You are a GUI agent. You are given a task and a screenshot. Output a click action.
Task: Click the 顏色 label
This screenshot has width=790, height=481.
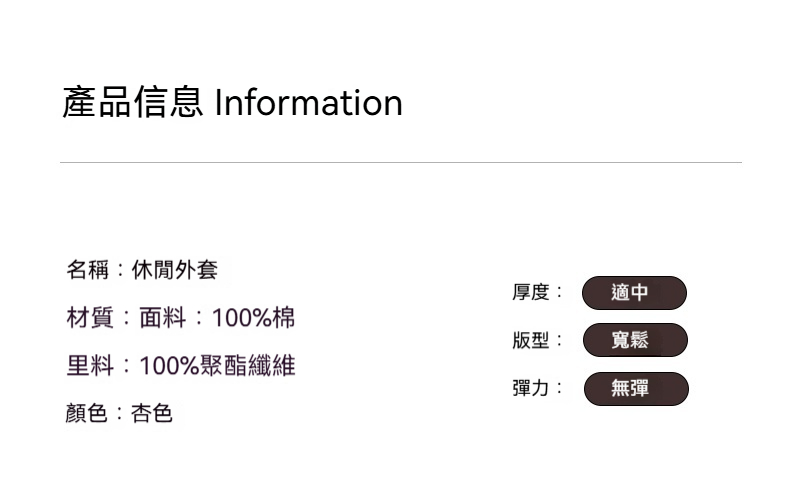click(87, 413)
